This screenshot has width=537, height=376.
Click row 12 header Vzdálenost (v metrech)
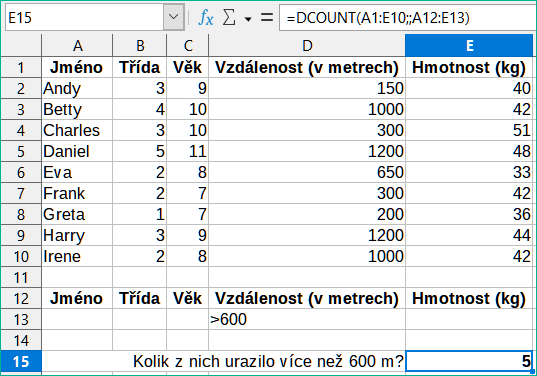click(307, 298)
